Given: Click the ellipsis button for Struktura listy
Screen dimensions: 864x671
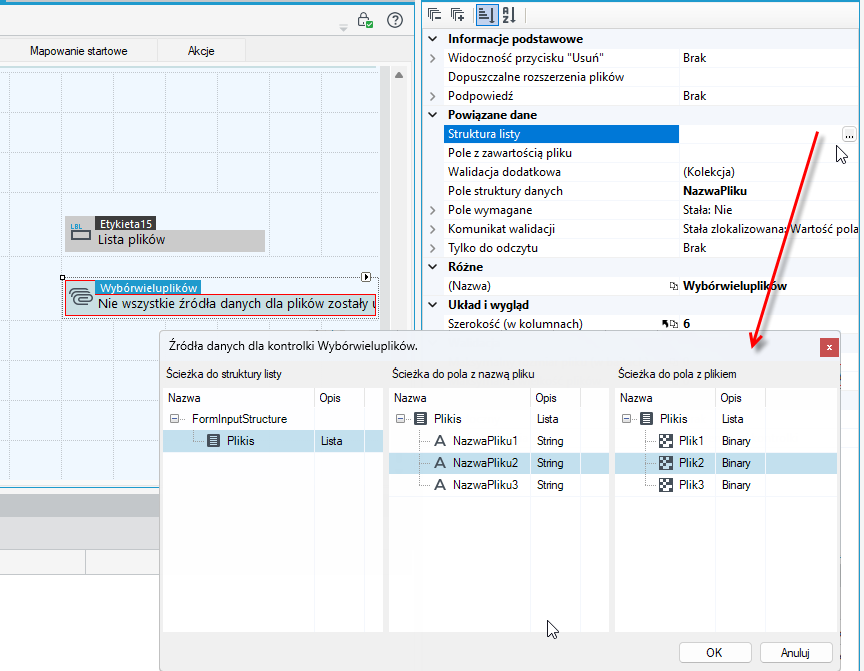Looking at the screenshot, I should pyautogui.click(x=849, y=134).
